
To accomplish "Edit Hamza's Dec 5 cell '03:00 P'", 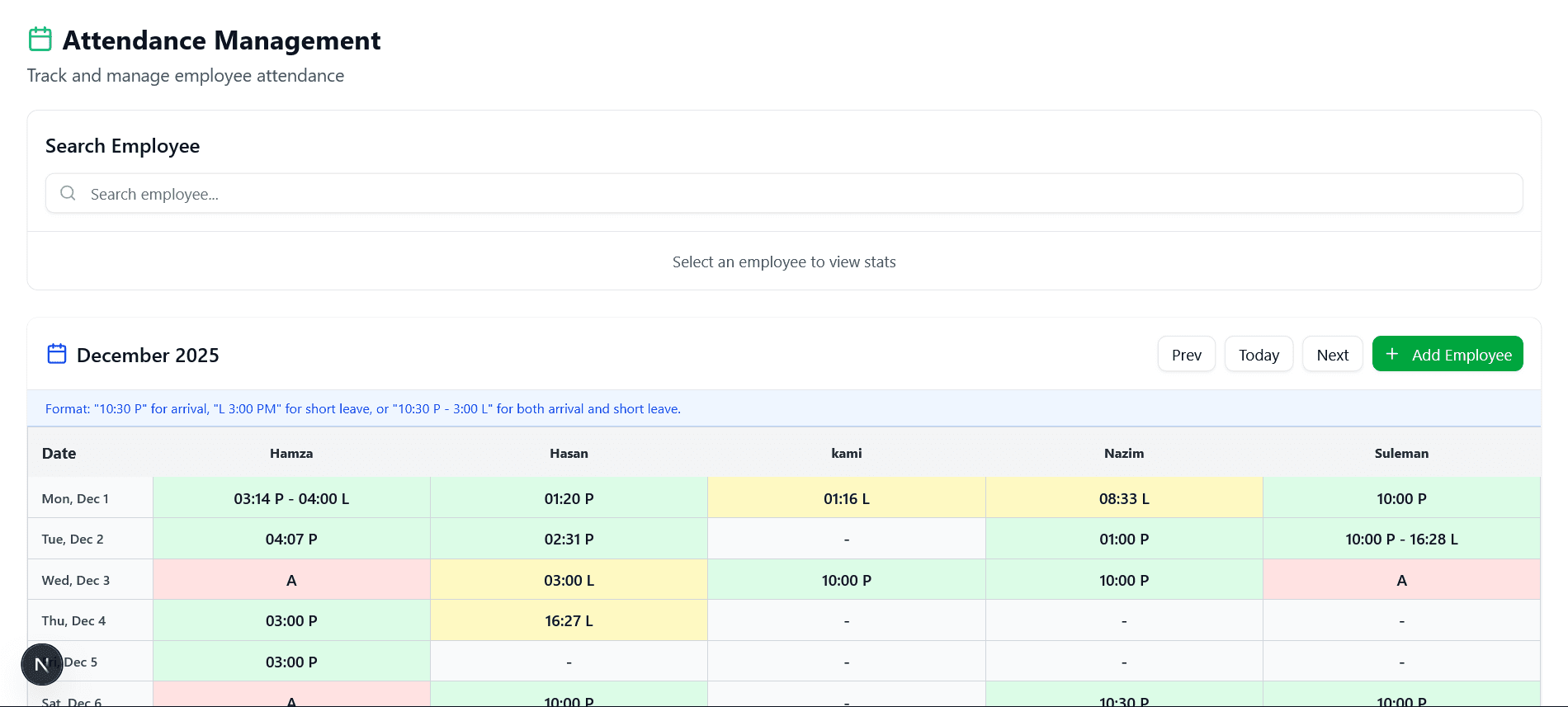I will (x=291, y=662).
